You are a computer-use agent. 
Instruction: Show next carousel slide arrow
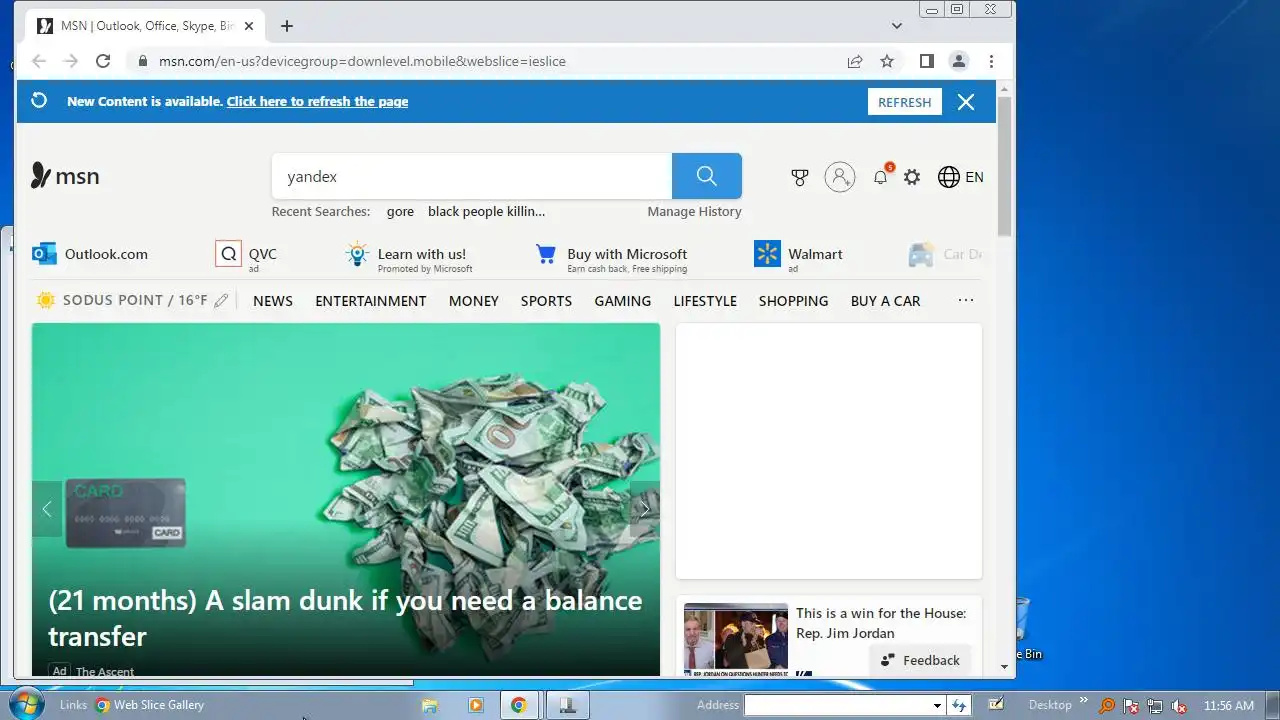(x=645, y=509)
